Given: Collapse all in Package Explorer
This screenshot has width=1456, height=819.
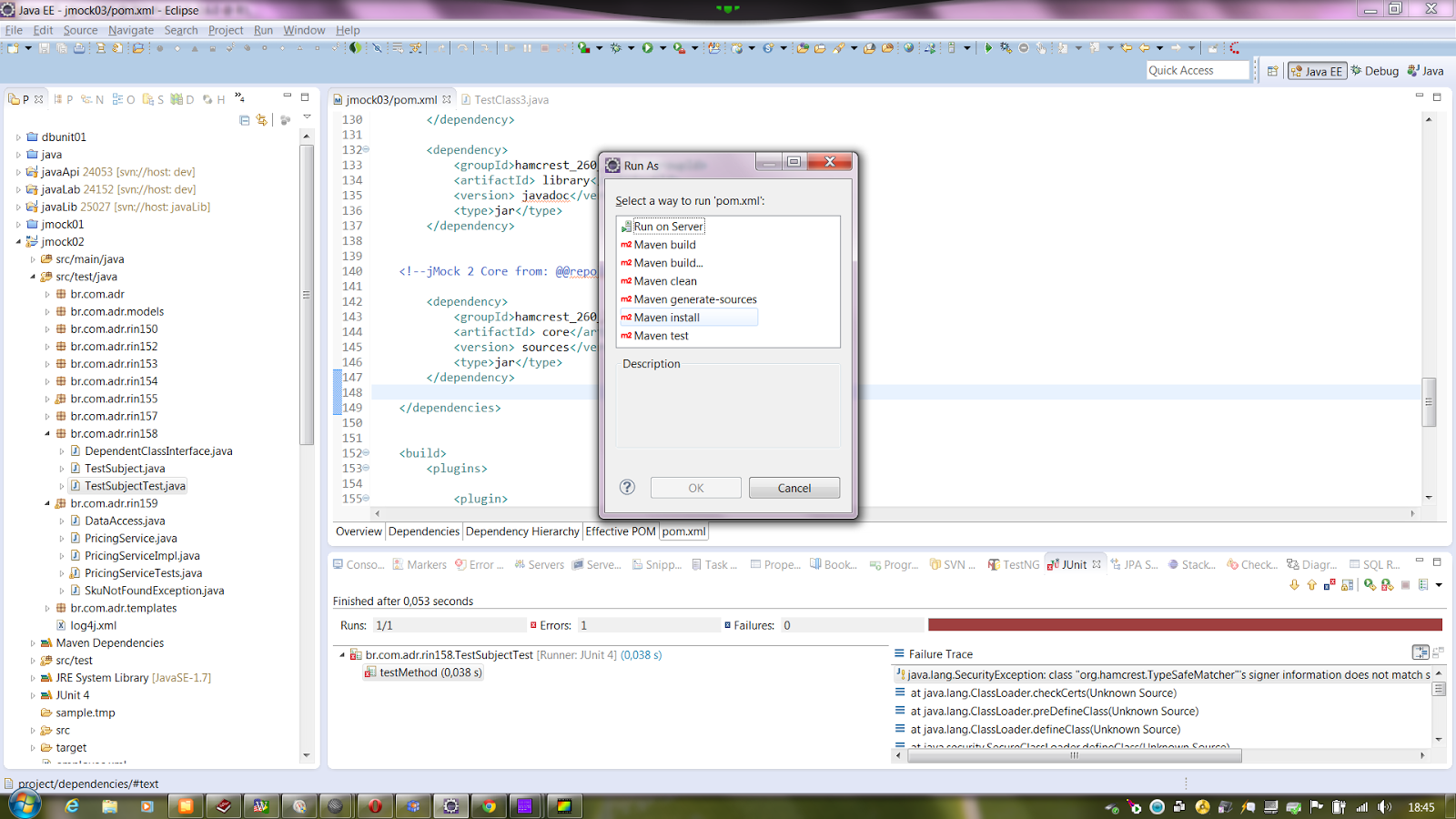Looking at the screenshot, I should click(x=245, y=120).
